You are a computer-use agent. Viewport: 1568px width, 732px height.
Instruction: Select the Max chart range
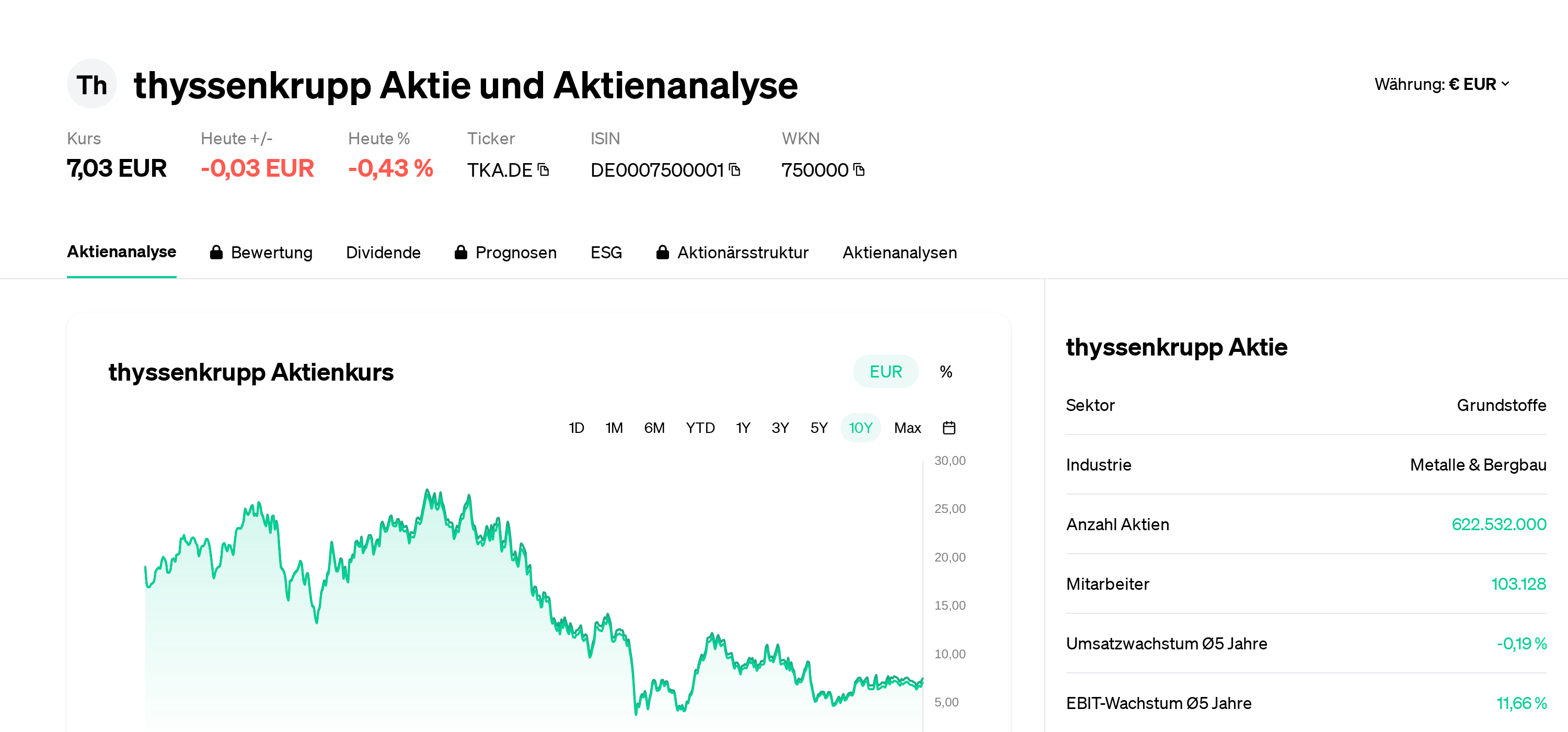907,428
